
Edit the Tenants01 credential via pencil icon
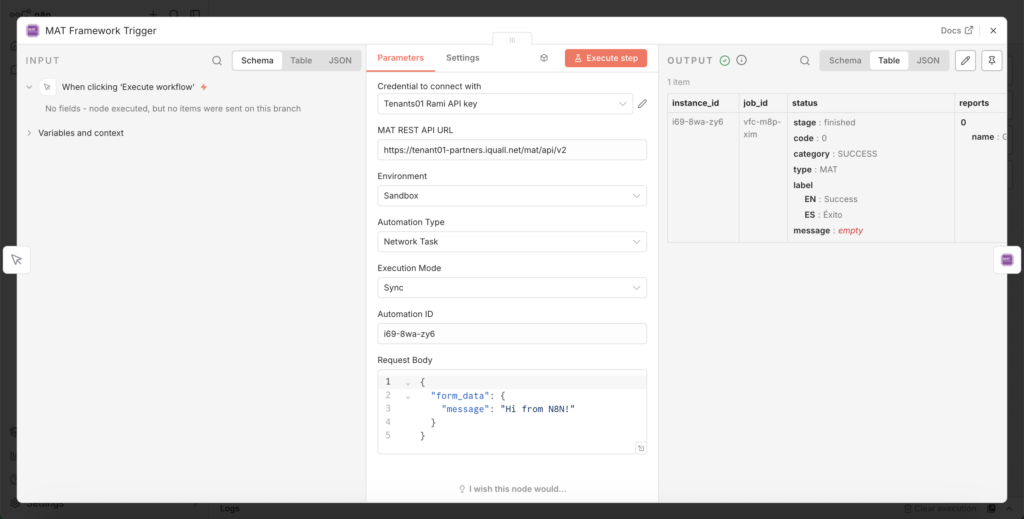click(643, 103)
